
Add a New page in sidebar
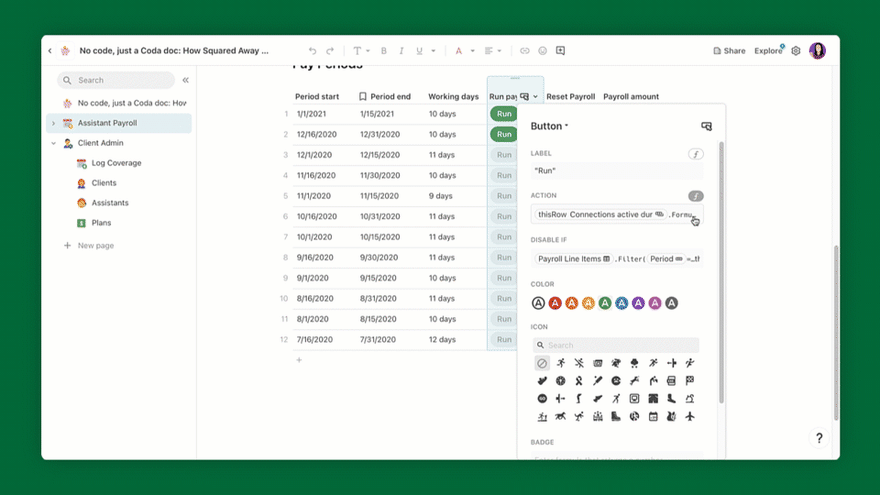pyautogui.click(x=89, y=245)
